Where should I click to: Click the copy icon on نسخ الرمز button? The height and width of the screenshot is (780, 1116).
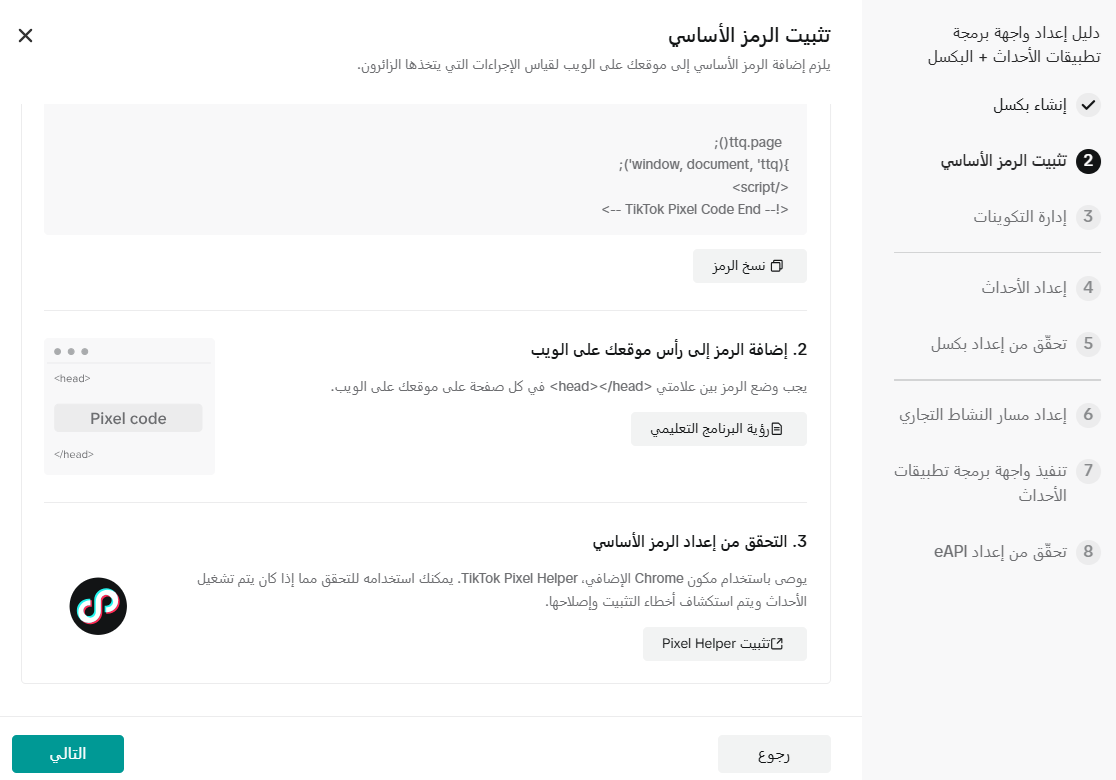click(x=776, y=266)
